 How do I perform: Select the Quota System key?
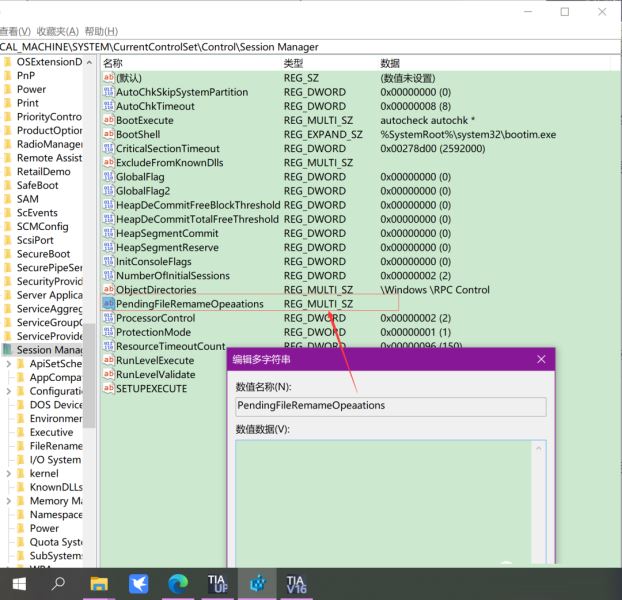click(x=56, y=542)
